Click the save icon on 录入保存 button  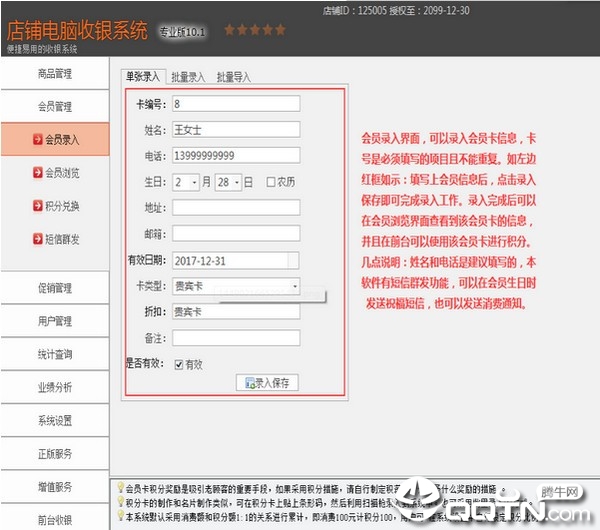(x=250, y=383)
